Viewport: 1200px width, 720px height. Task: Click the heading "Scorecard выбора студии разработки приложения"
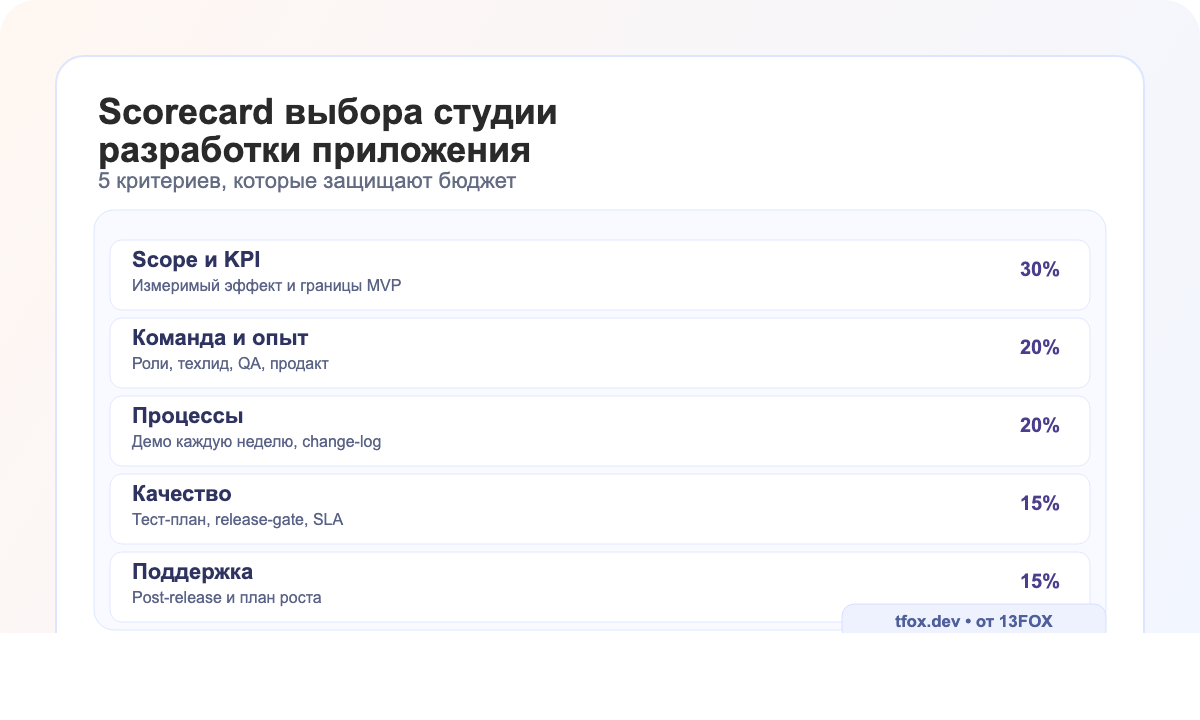click(x=328, y=132)
